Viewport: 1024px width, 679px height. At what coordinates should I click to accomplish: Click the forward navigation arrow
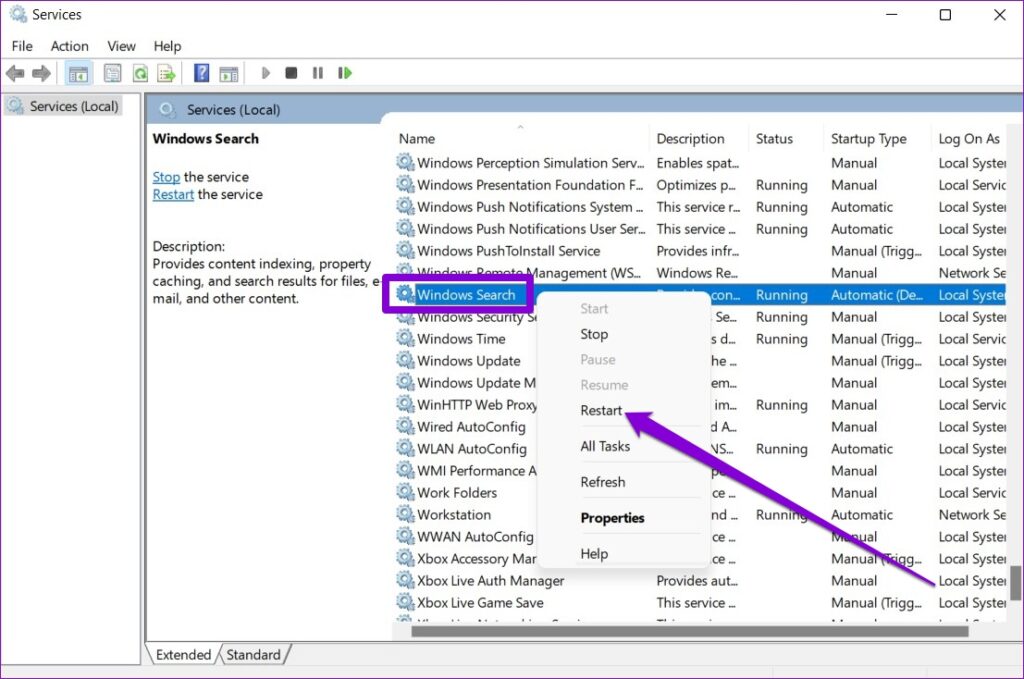[40, 72]
